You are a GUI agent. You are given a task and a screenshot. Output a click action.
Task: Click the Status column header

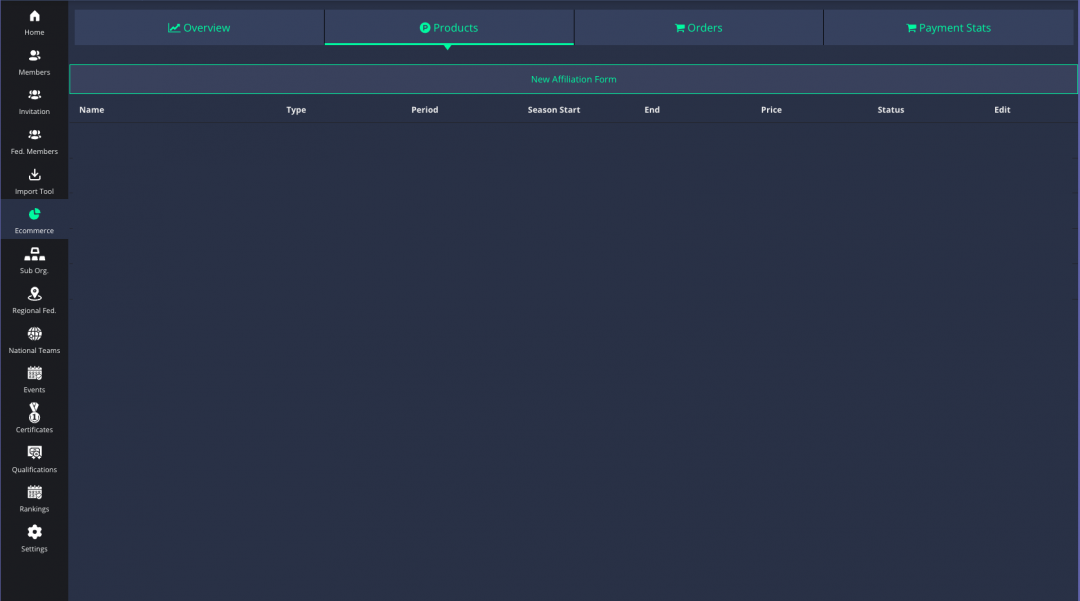(891, 109)
